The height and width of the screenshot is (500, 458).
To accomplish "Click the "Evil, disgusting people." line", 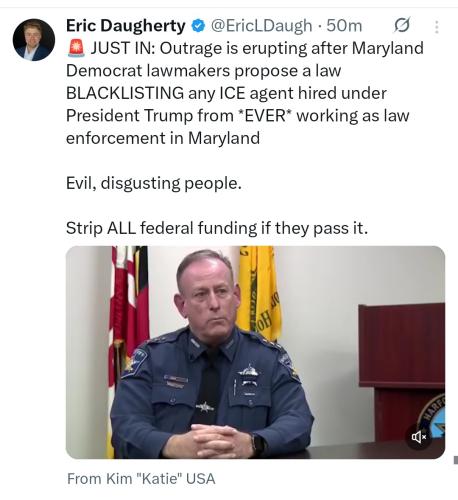I will [154, 183].
